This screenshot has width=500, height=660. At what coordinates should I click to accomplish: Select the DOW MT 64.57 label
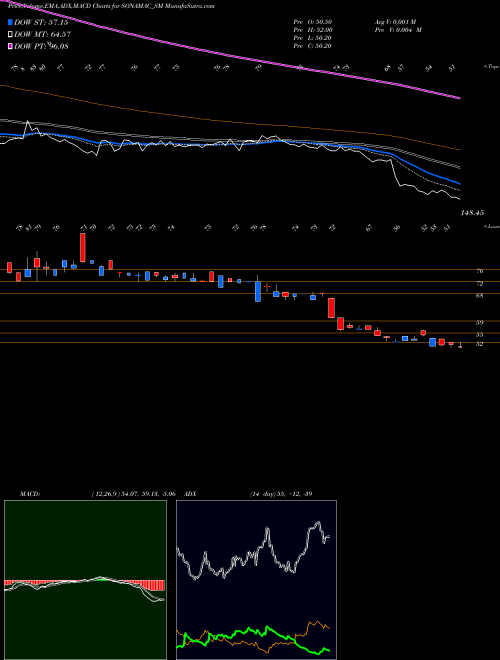pos(43,35)
